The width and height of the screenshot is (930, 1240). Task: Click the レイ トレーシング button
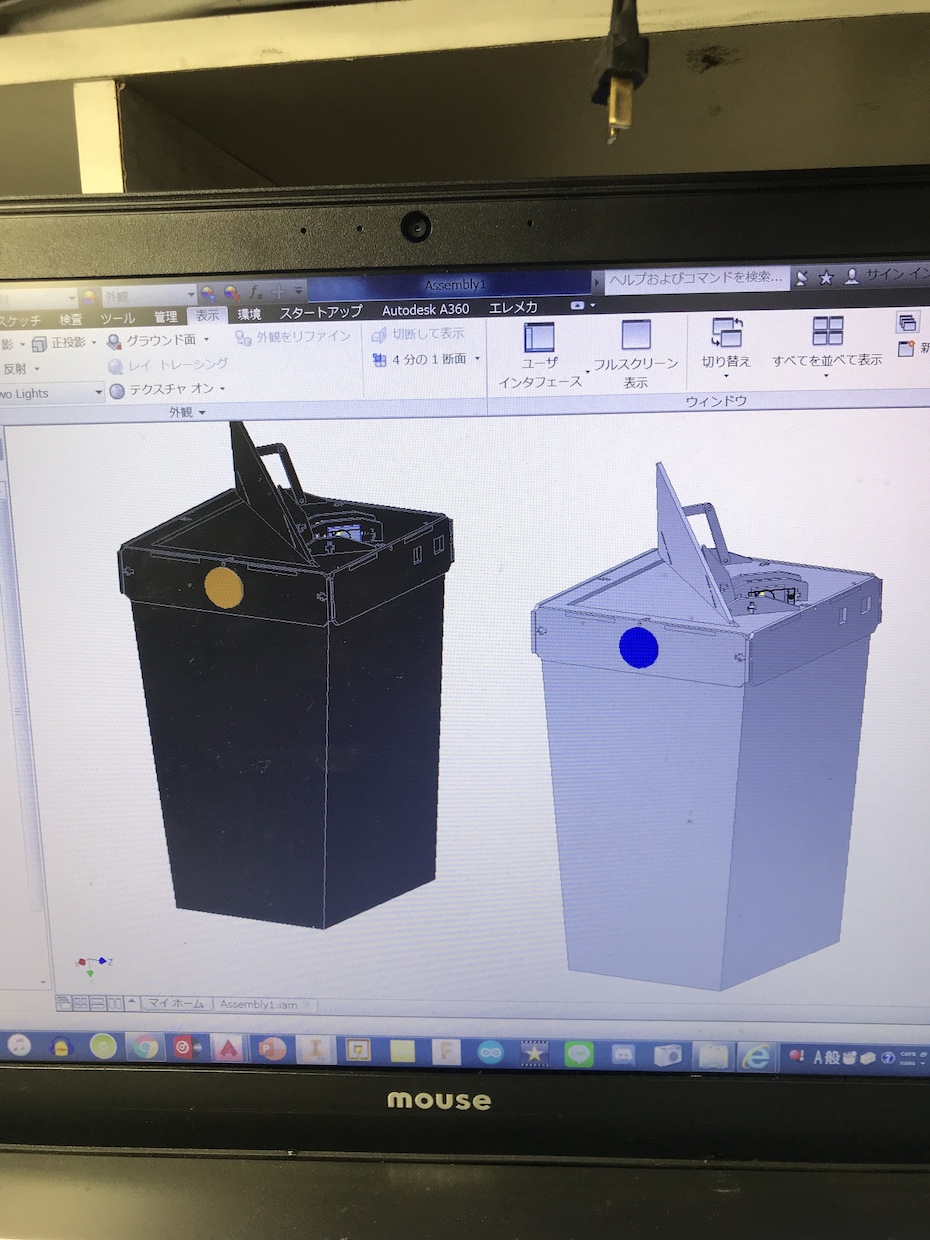168,365
